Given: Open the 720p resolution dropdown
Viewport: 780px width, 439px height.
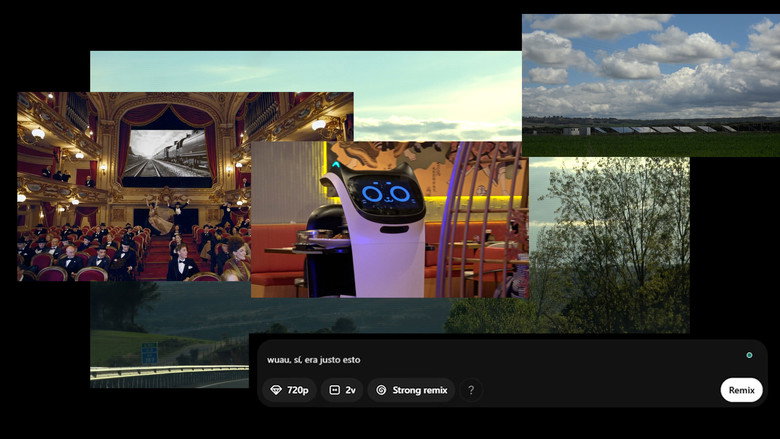Looking at the screenshot, I should click(290, 390).
